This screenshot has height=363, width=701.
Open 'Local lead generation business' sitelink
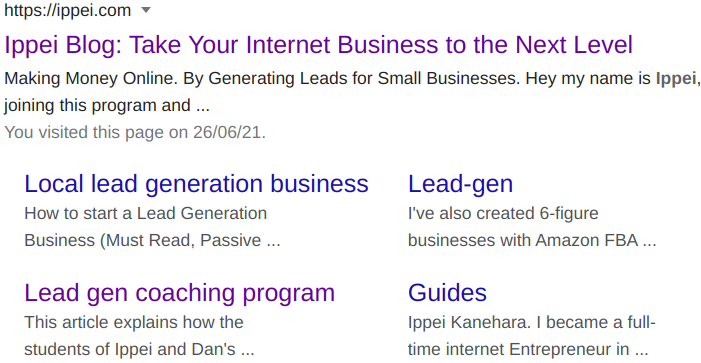pos(196,184)
